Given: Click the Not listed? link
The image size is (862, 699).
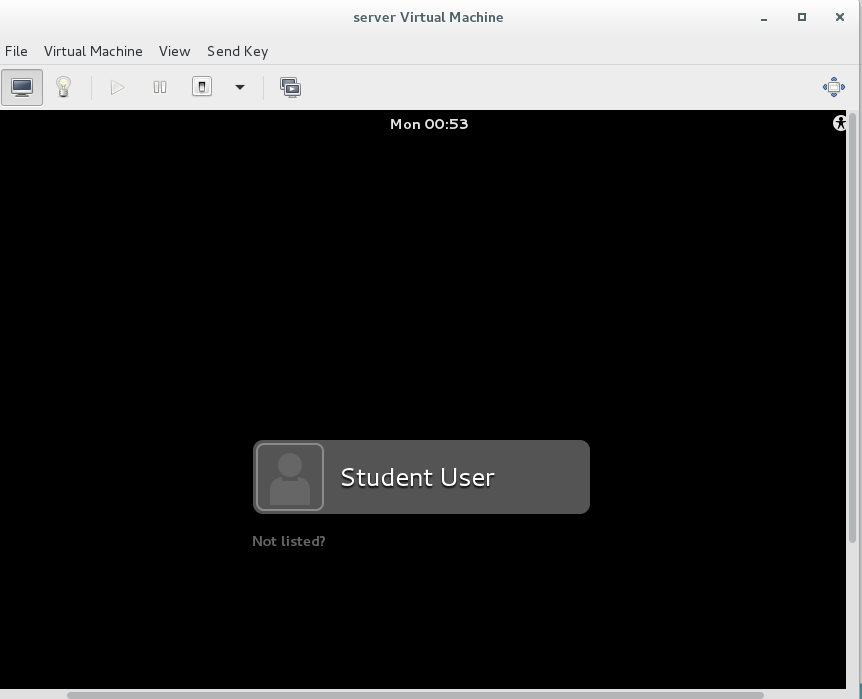Looking at the screenshot, I should (288, 541).
